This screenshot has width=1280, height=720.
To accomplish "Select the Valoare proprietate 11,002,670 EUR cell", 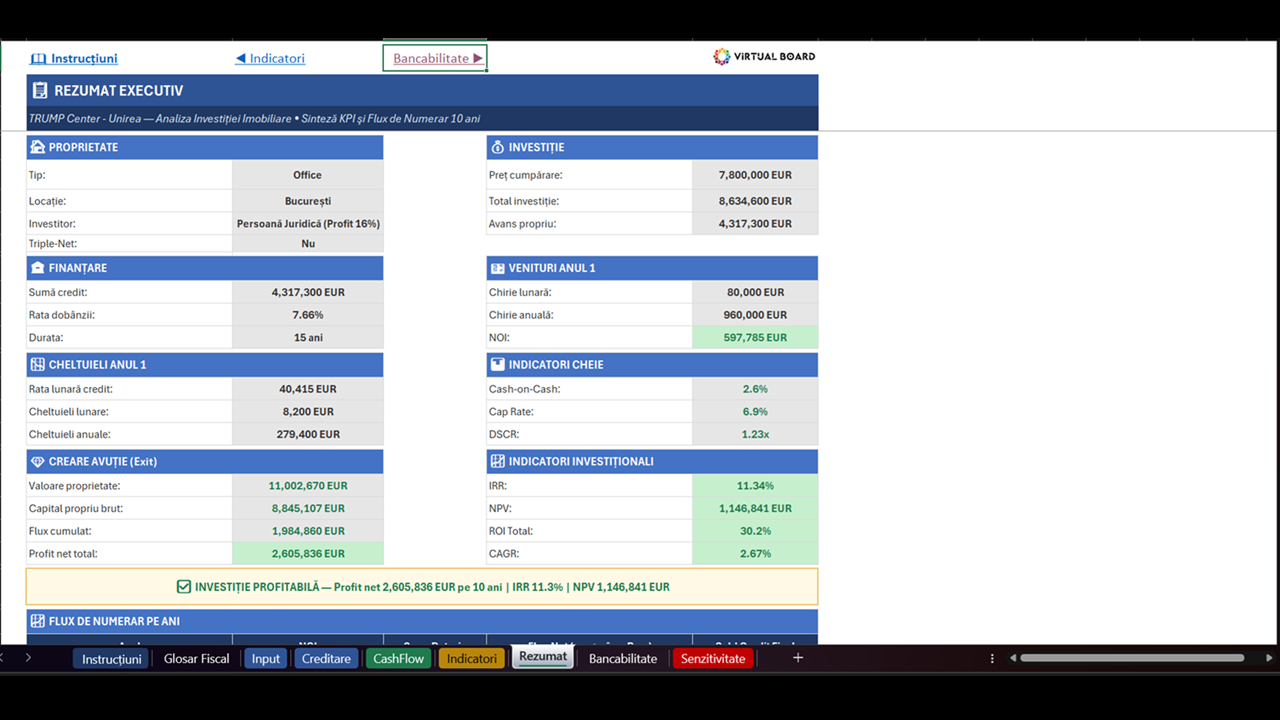I will pyautogui.click(x=308, y=486).
